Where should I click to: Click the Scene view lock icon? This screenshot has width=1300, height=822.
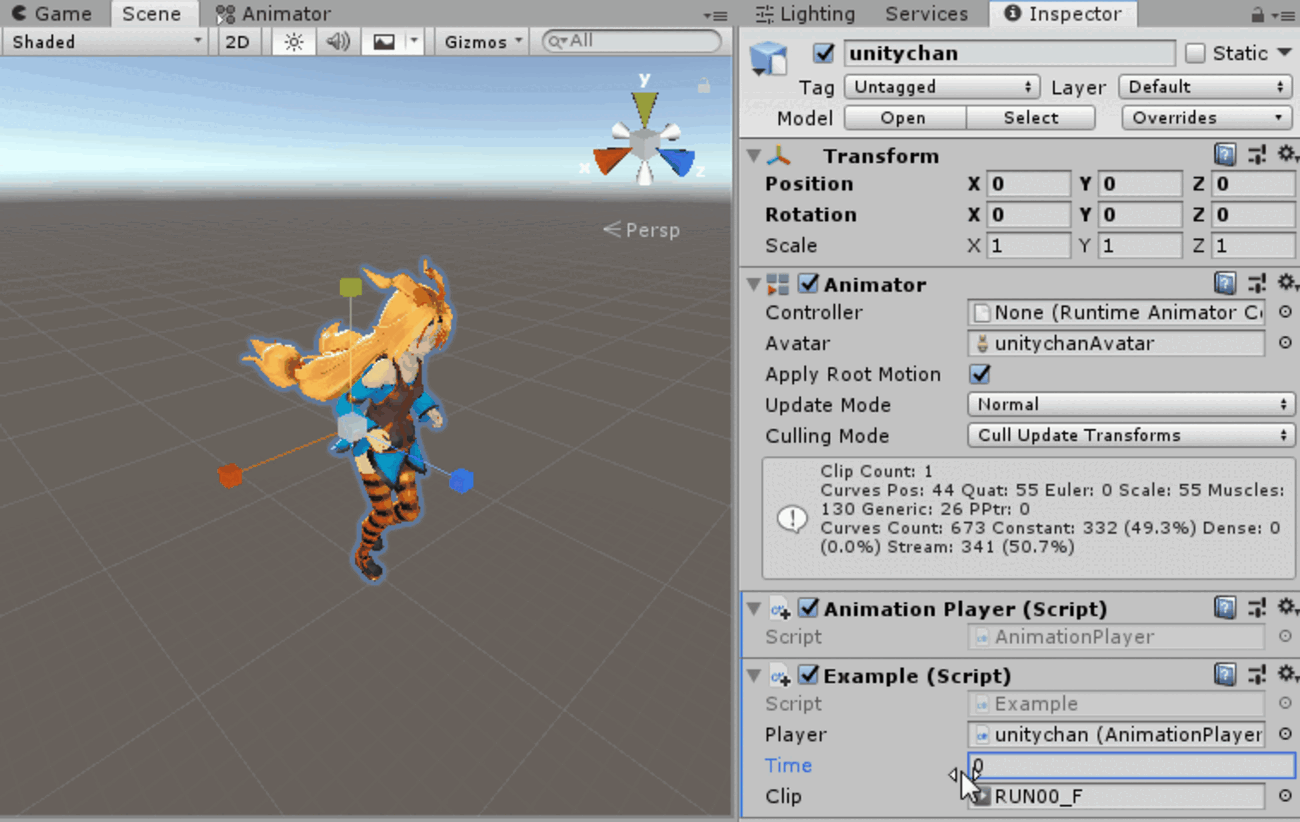704,86
